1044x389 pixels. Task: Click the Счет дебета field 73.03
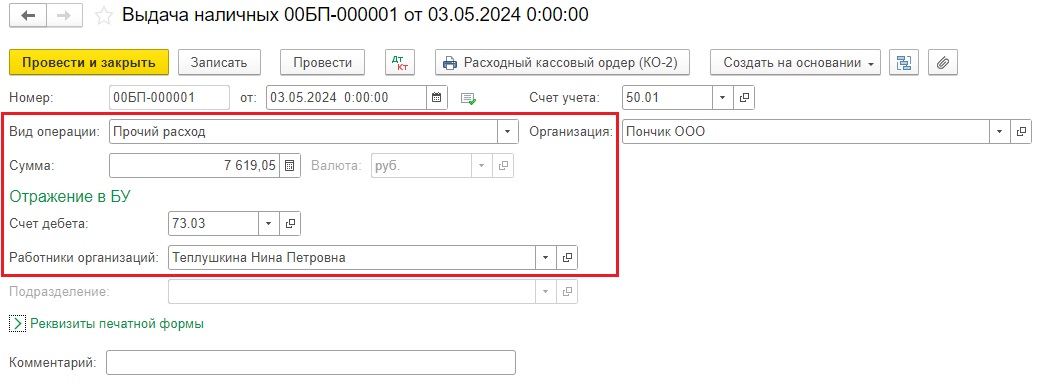(214, 224)
